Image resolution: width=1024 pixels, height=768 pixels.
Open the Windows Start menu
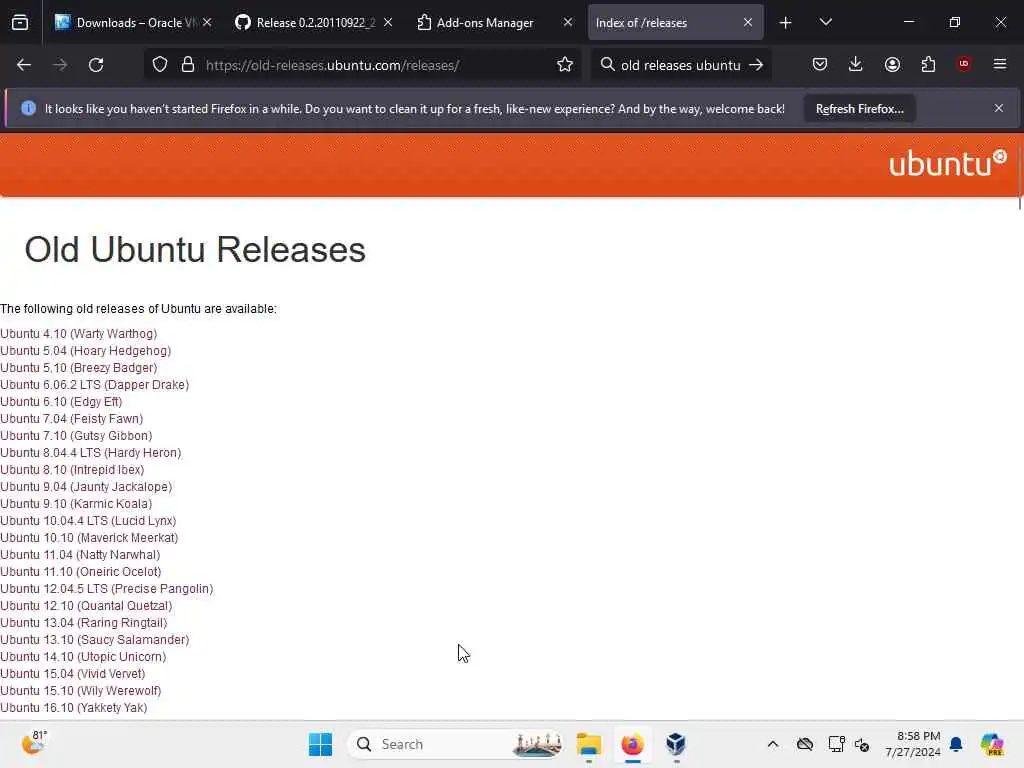320,744
